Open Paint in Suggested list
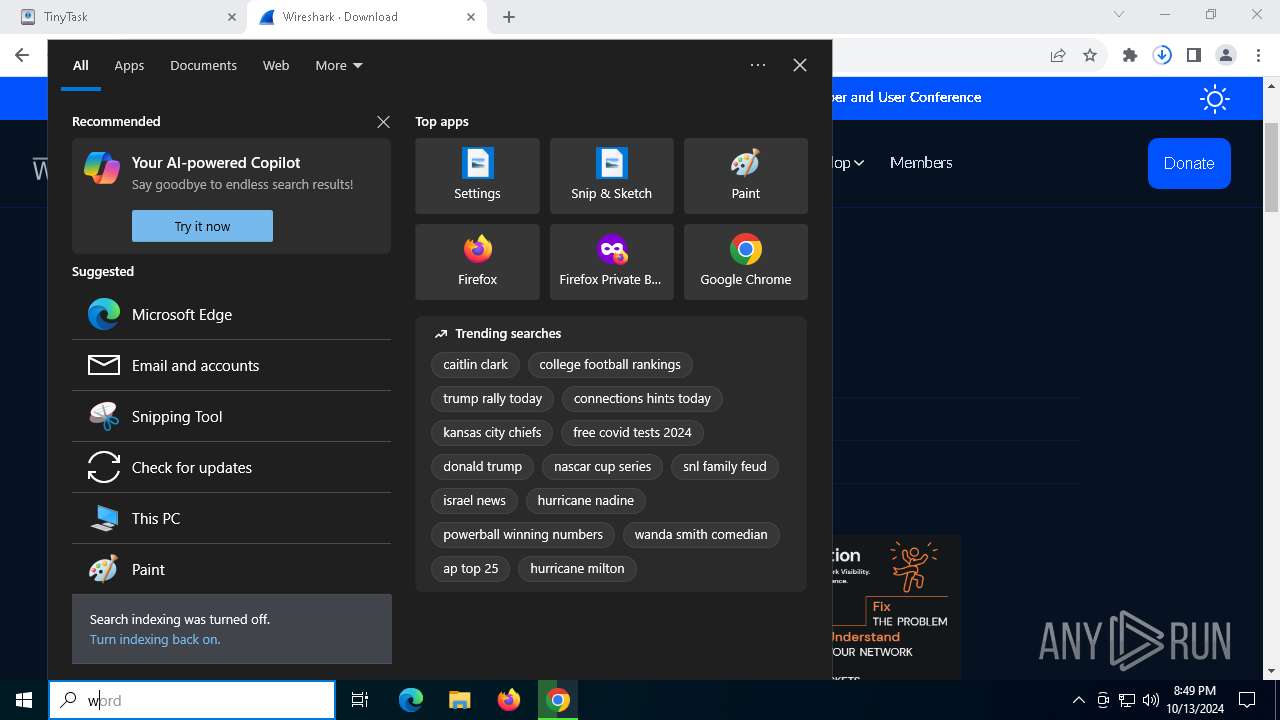The height and width of the screenshot is (720, 1280). click(231, 569)
